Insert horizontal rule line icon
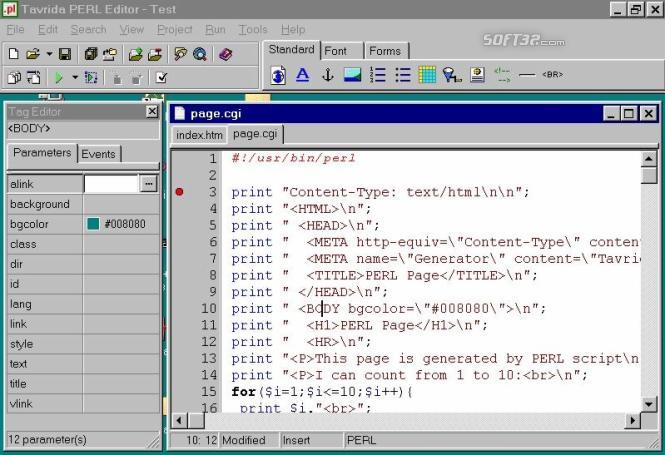 coord(527,75)
